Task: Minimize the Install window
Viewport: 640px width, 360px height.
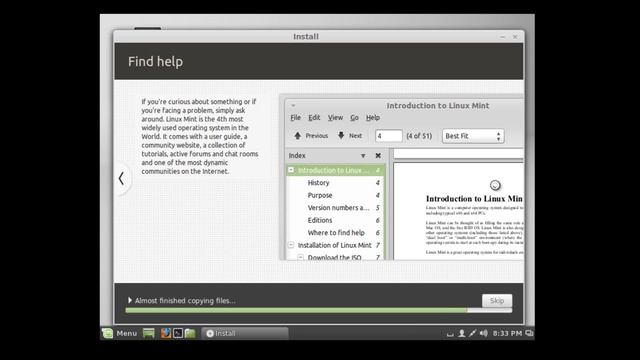Action: pyautogui.click(x=502, y=37)
